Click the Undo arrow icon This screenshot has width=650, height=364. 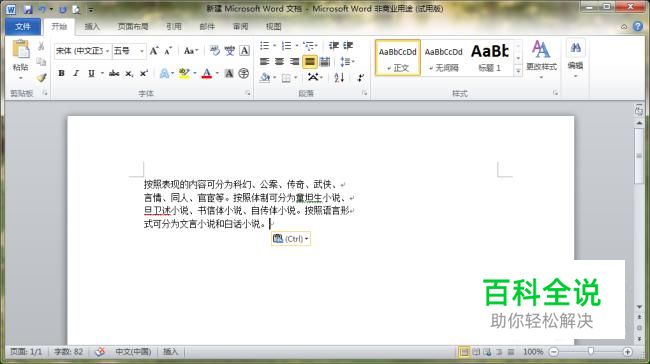(42, 9)
